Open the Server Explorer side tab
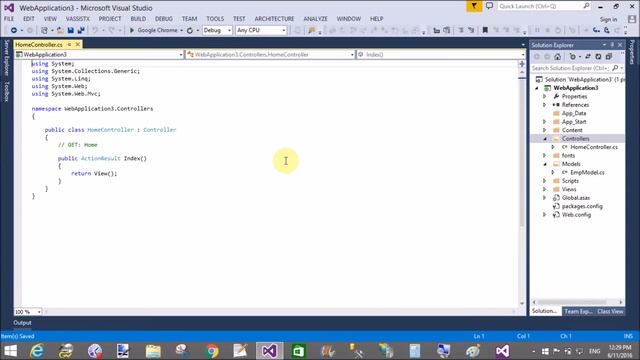This screenshot has height=360, width=640. coord(6,58)
